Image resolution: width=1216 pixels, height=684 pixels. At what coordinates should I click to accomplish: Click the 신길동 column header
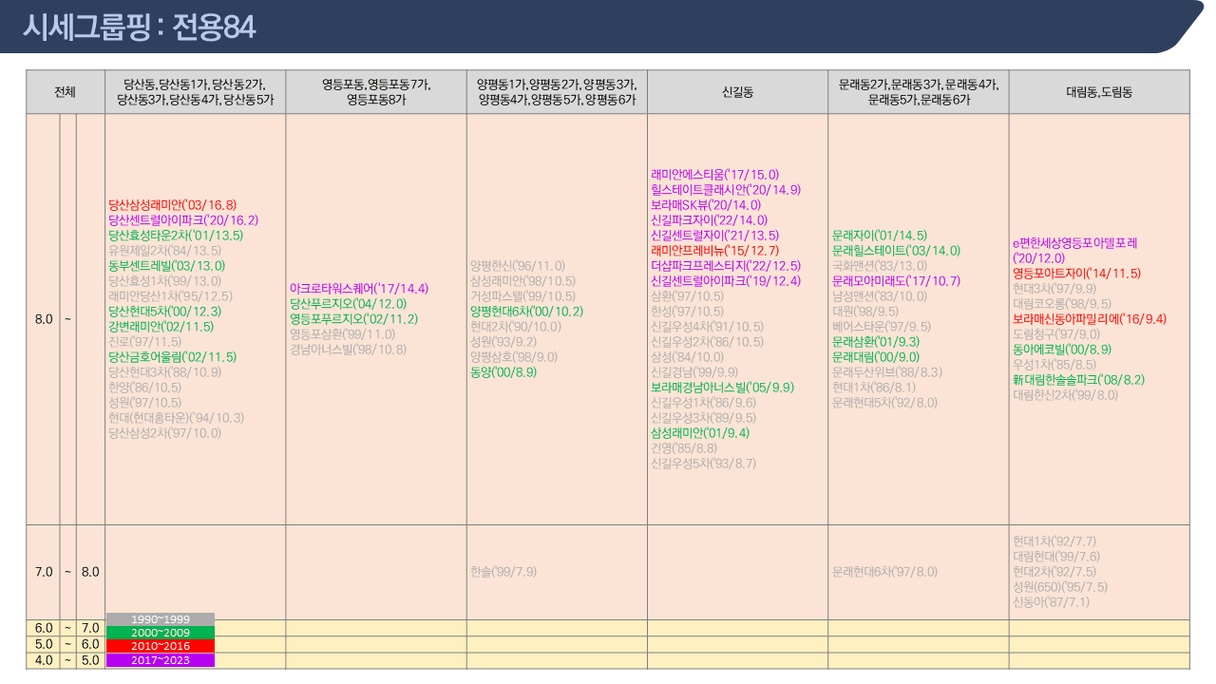737,92
